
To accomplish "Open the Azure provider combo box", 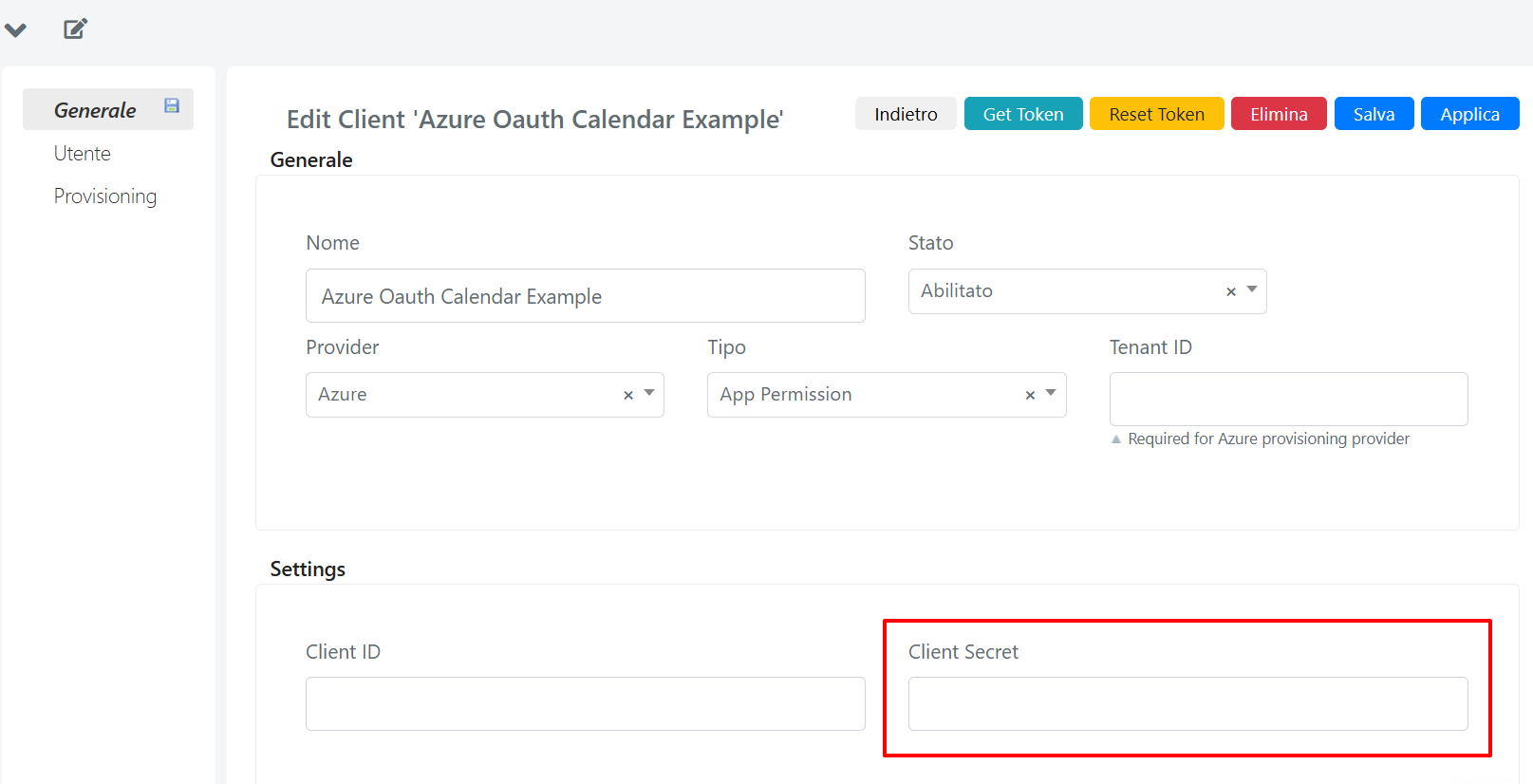I will (484, 395).
